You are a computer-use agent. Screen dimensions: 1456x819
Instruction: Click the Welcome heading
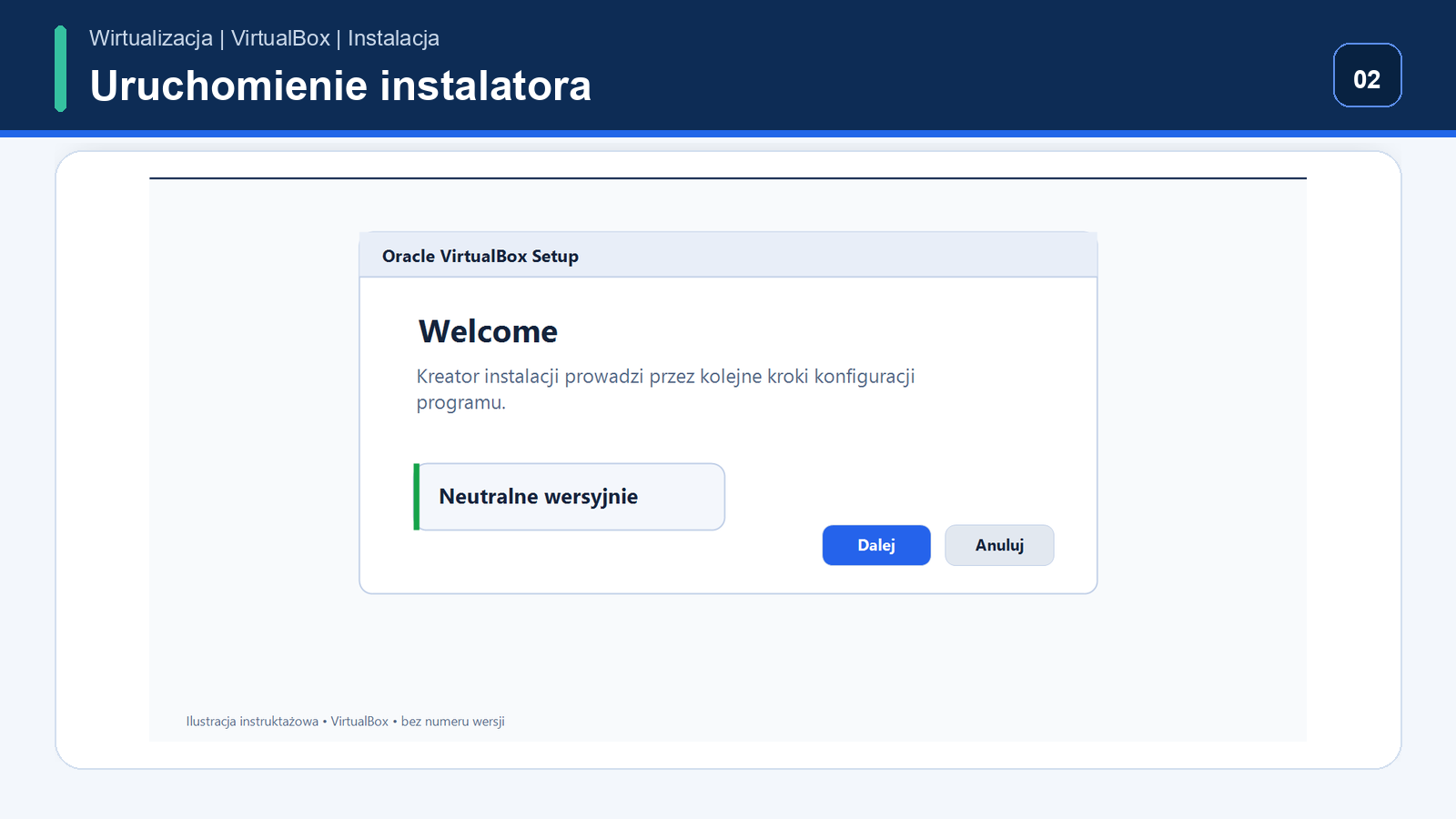pyautogui.click(x=488, y=331)
